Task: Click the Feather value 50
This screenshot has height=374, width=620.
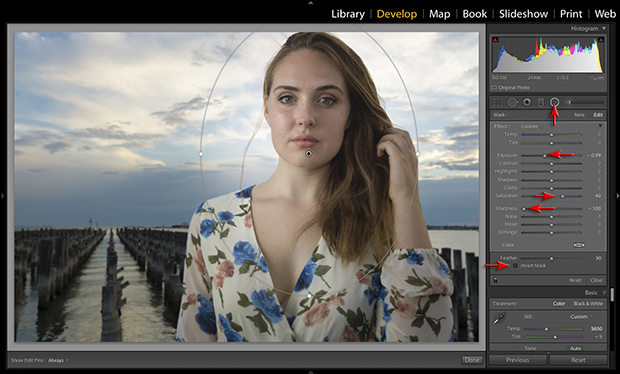Action: coord(598,258)
